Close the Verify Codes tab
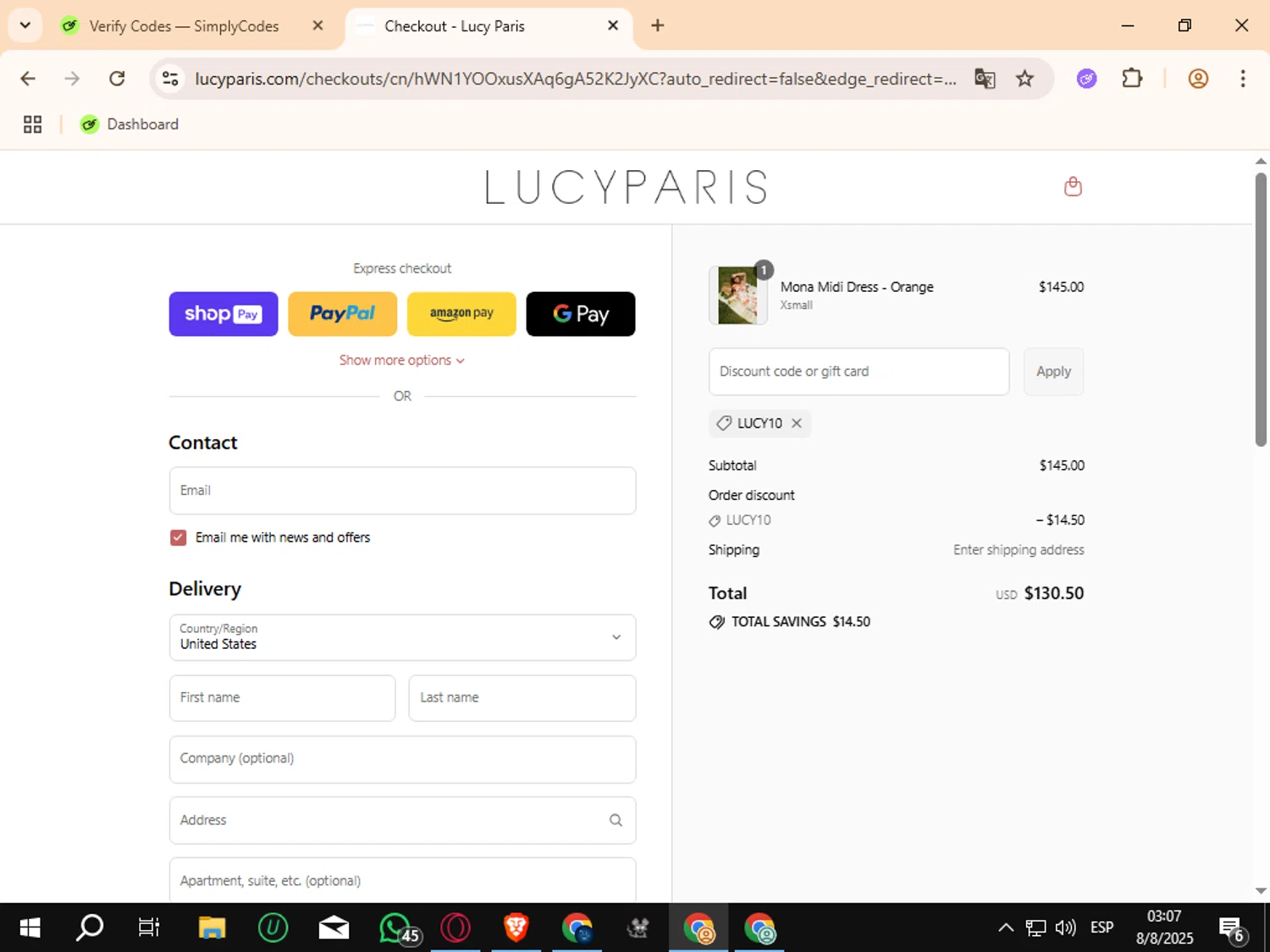Image resolution: width=1270 pixels, height=952 pixels. coord(317,25)
